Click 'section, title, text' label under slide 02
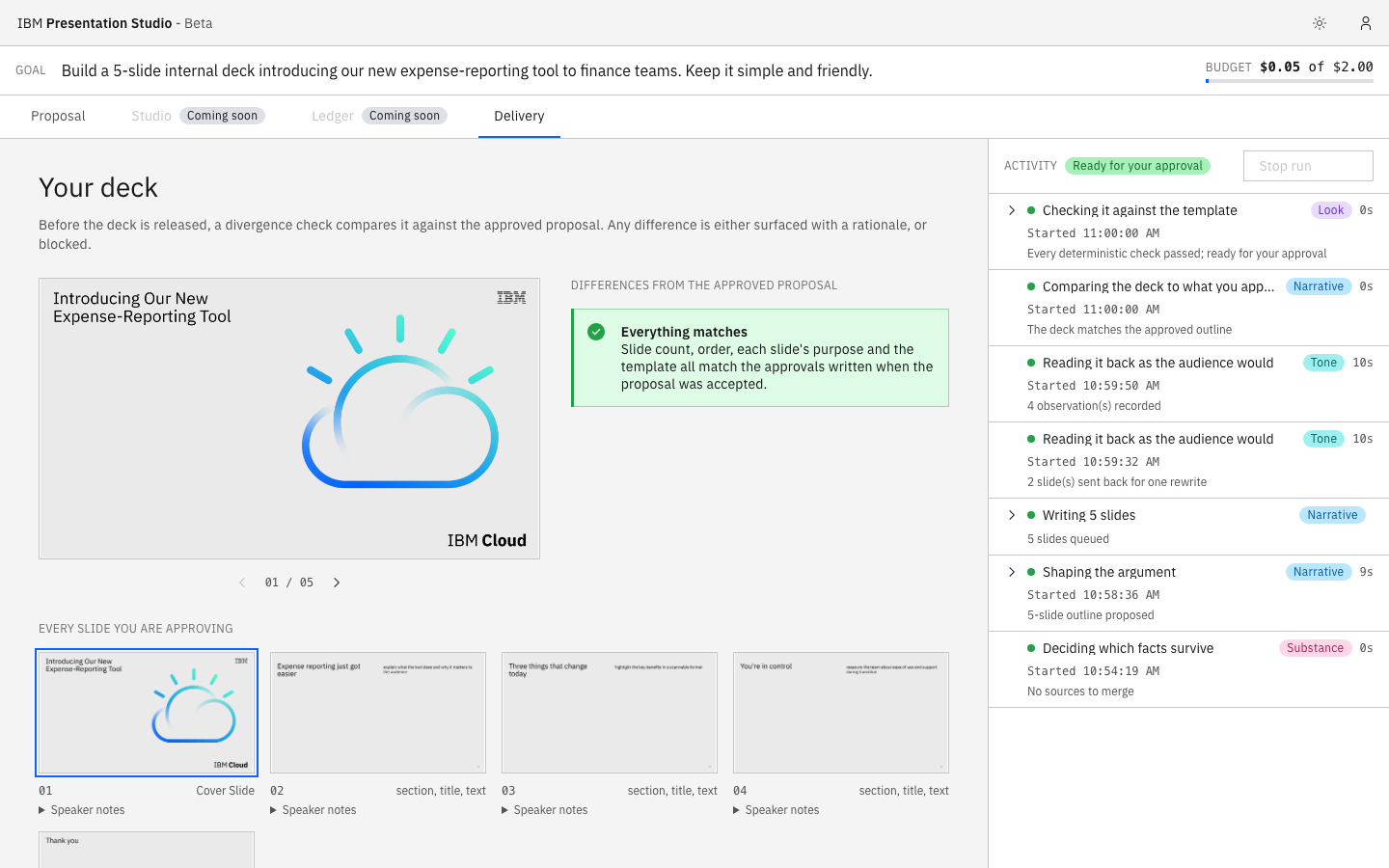This screenshot has height=868, width=1389. (x=441, y=791)
